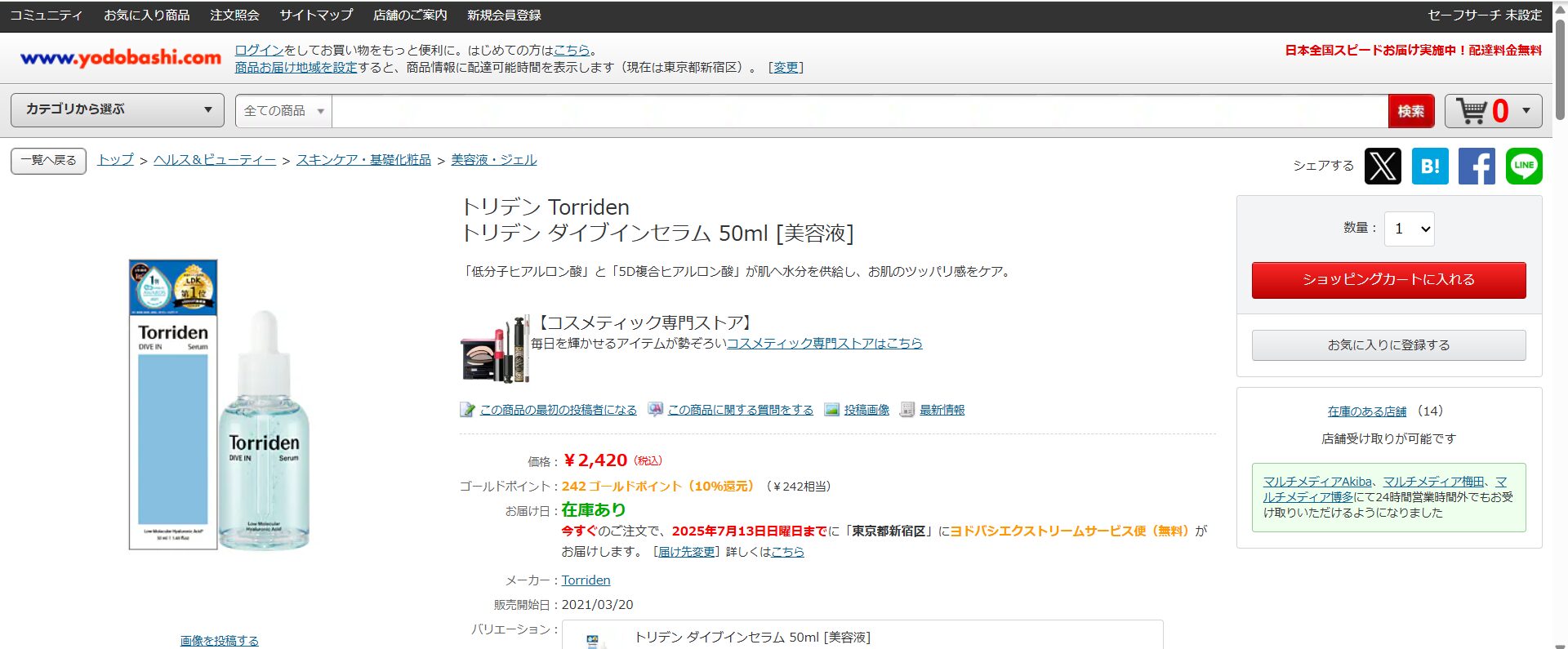Click 商品お届け地域を設定 link
1568x649 pixels.
(296, 67)
